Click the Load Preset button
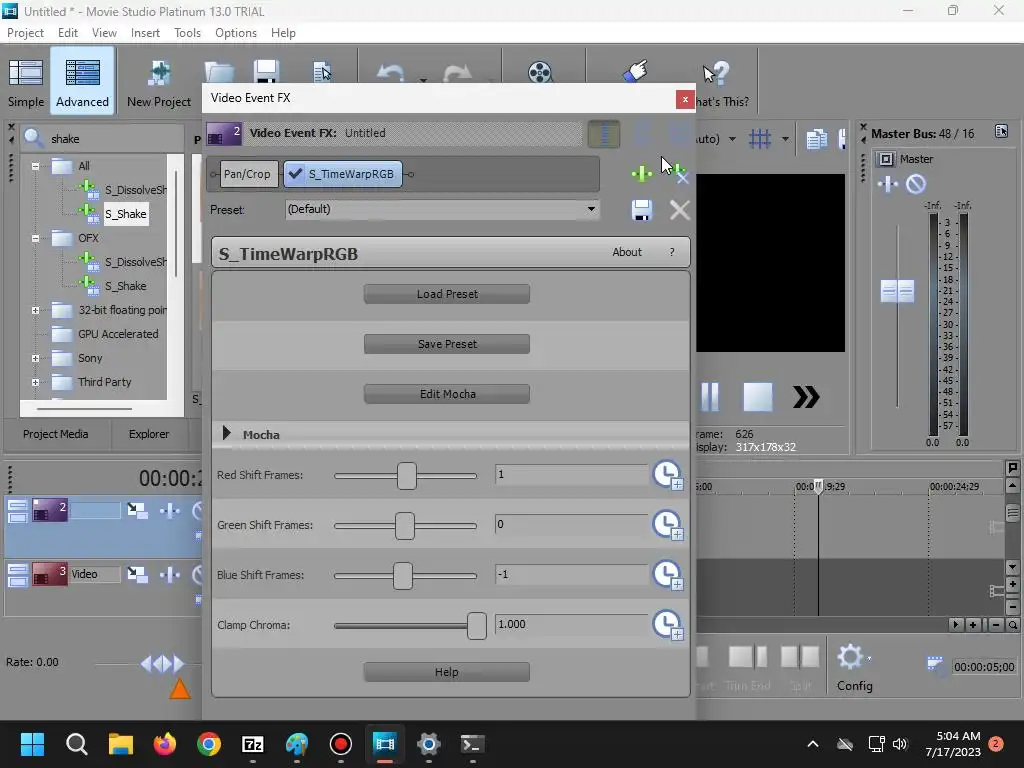 point(447,294)
